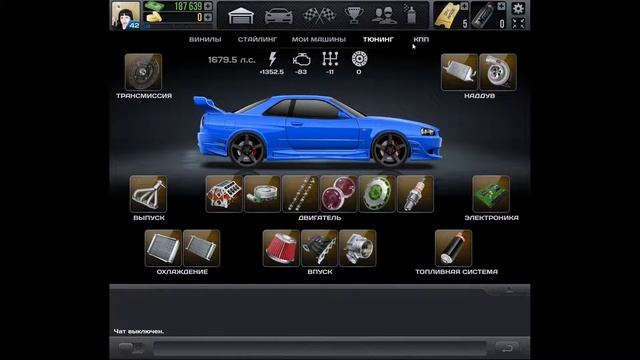Select the exhaust manifold part ВЫПУСК
Viewport: 640px width, 360px height.
click(148, 194)
